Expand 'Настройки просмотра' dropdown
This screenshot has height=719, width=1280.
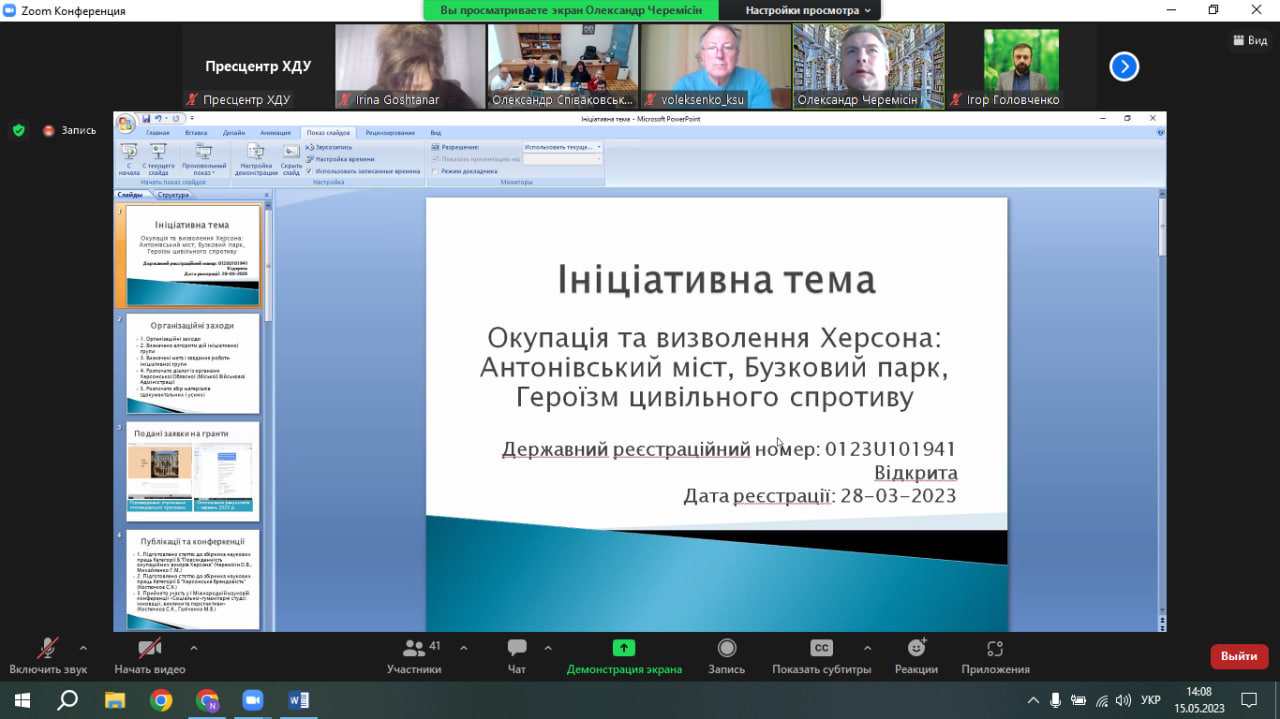[808, 10]
